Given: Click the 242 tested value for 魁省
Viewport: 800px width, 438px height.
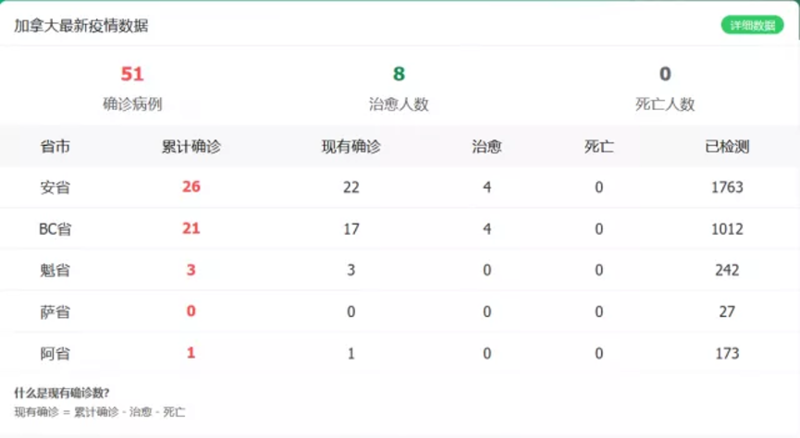Looking at the screenshot, I should coord(727,270).
